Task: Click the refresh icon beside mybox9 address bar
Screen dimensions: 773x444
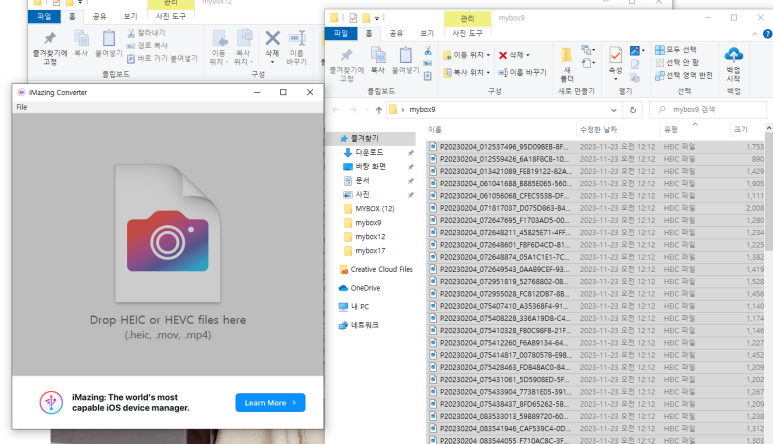Action: (633, 109)
